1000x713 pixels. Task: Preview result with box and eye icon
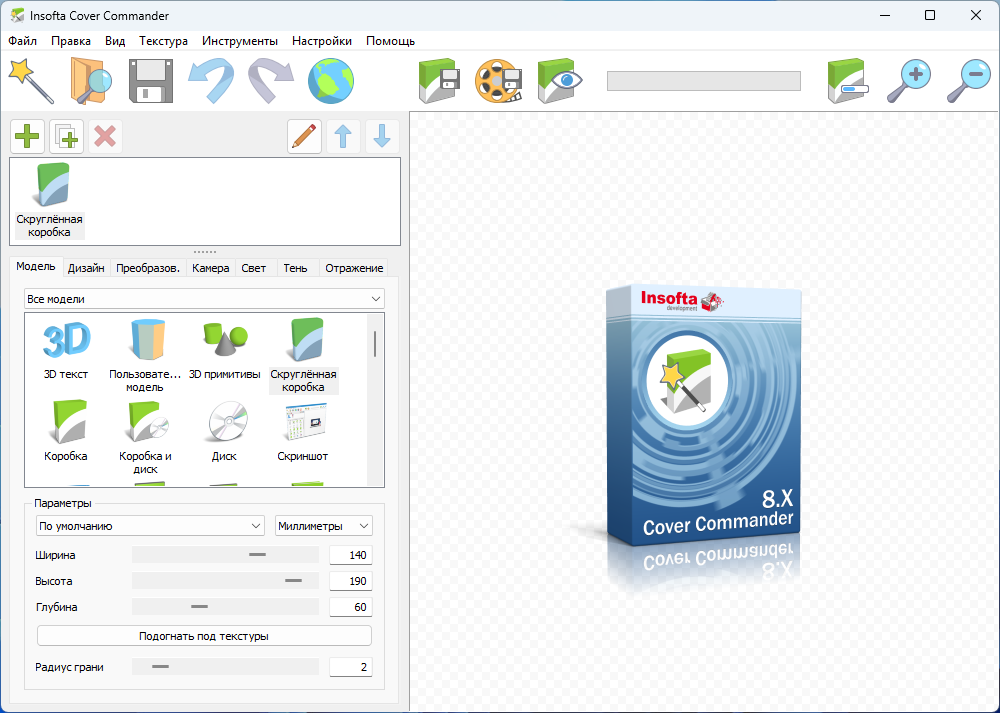tap(559, 80)
